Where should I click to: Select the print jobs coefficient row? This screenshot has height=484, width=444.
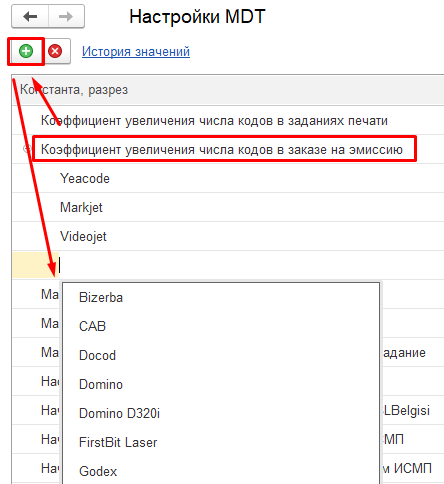click(x=228, y=120)
